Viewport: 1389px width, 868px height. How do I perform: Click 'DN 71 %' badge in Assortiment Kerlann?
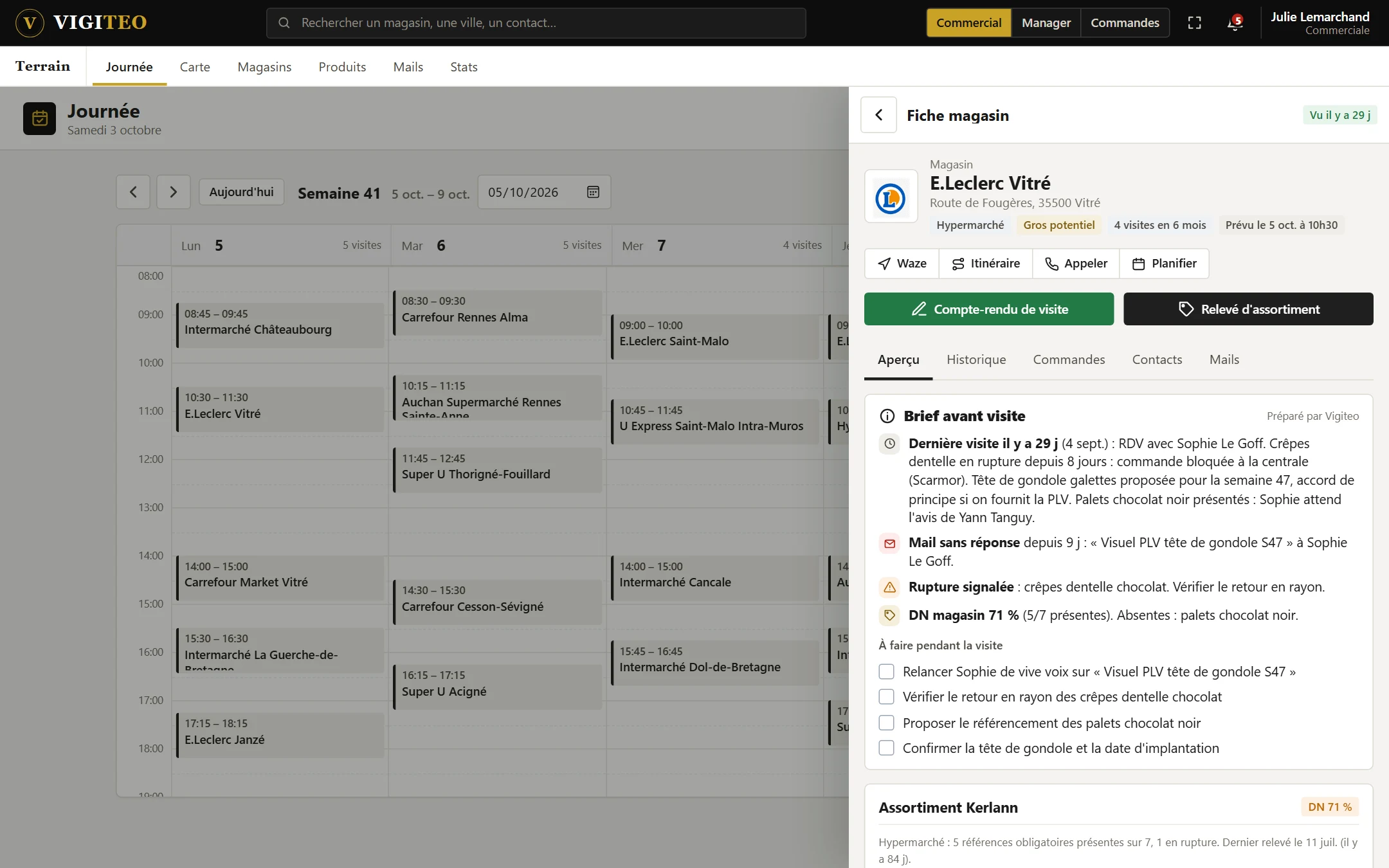(x=1330, y=807)
